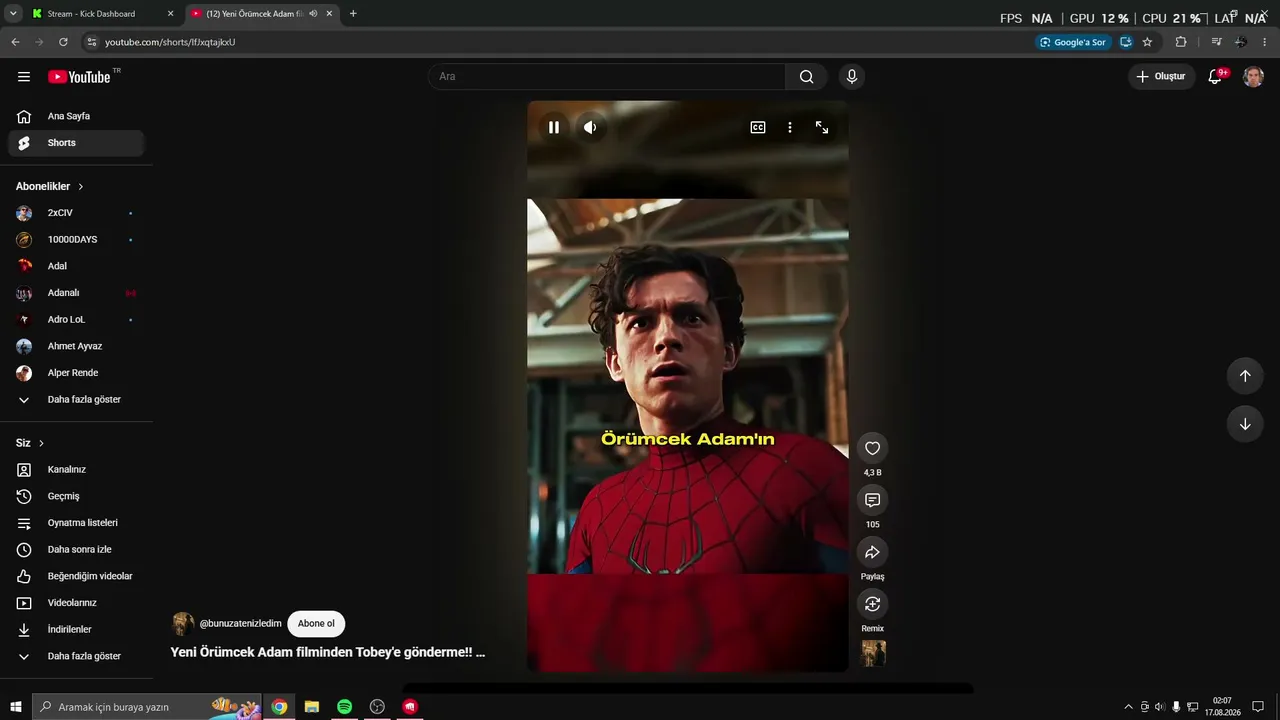Viewport: 1280px width, 720px height.
Task: Open the Alper Rende subscription channel
Action: pos(76,373)
